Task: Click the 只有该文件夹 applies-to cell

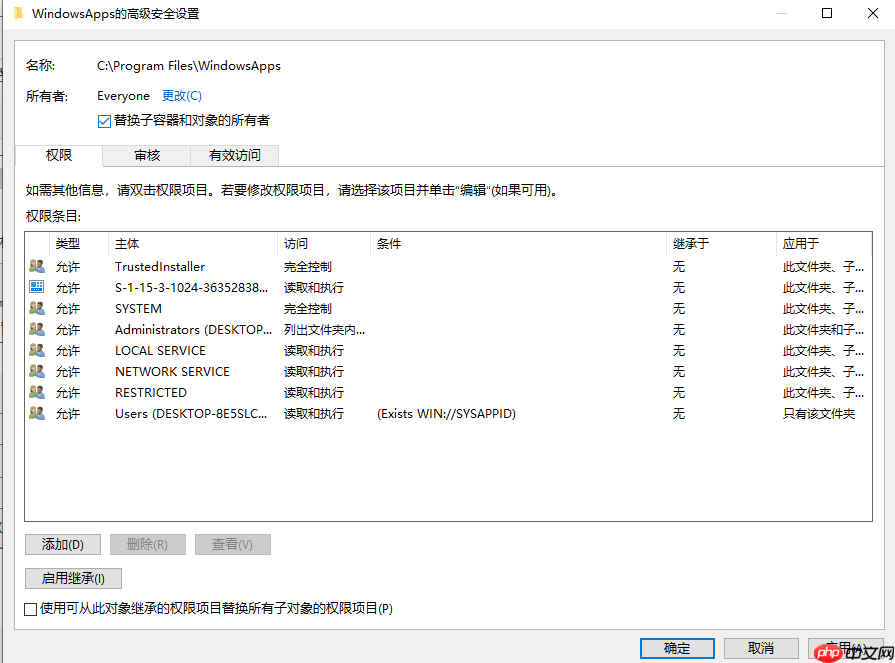Action: click(819, 414)
